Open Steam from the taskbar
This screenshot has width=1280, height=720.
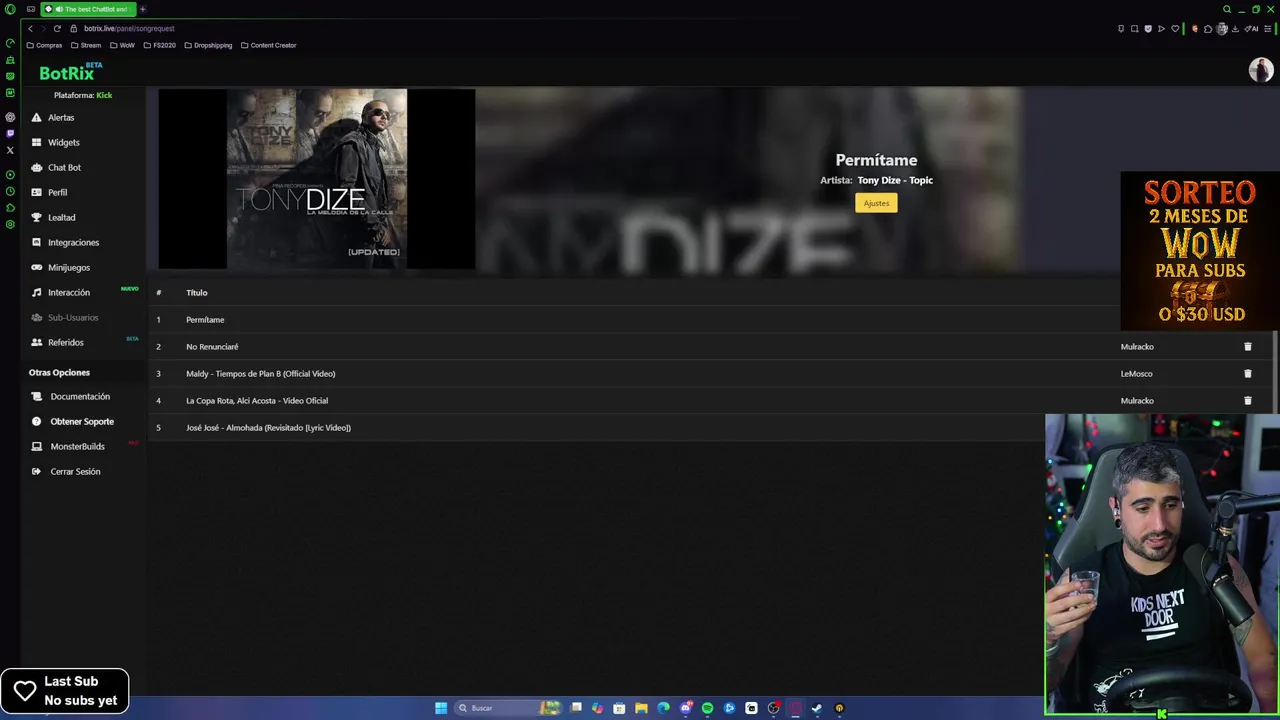817,708
